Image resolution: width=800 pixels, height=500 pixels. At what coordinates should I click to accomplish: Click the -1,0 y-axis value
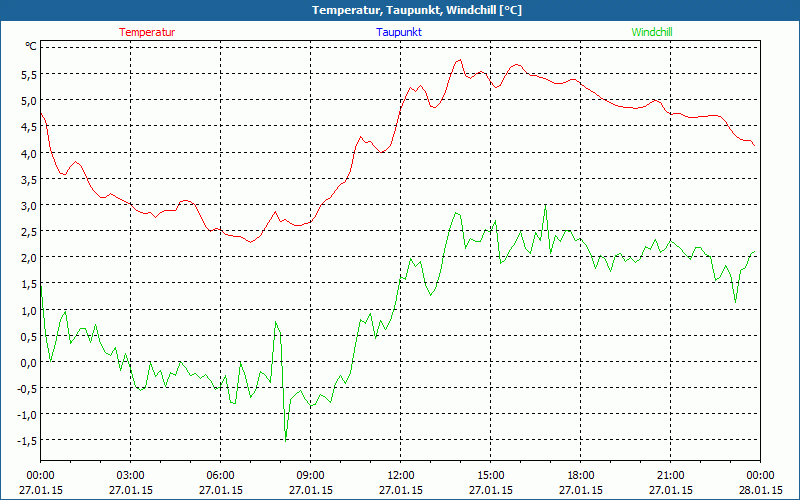(27, 416)
